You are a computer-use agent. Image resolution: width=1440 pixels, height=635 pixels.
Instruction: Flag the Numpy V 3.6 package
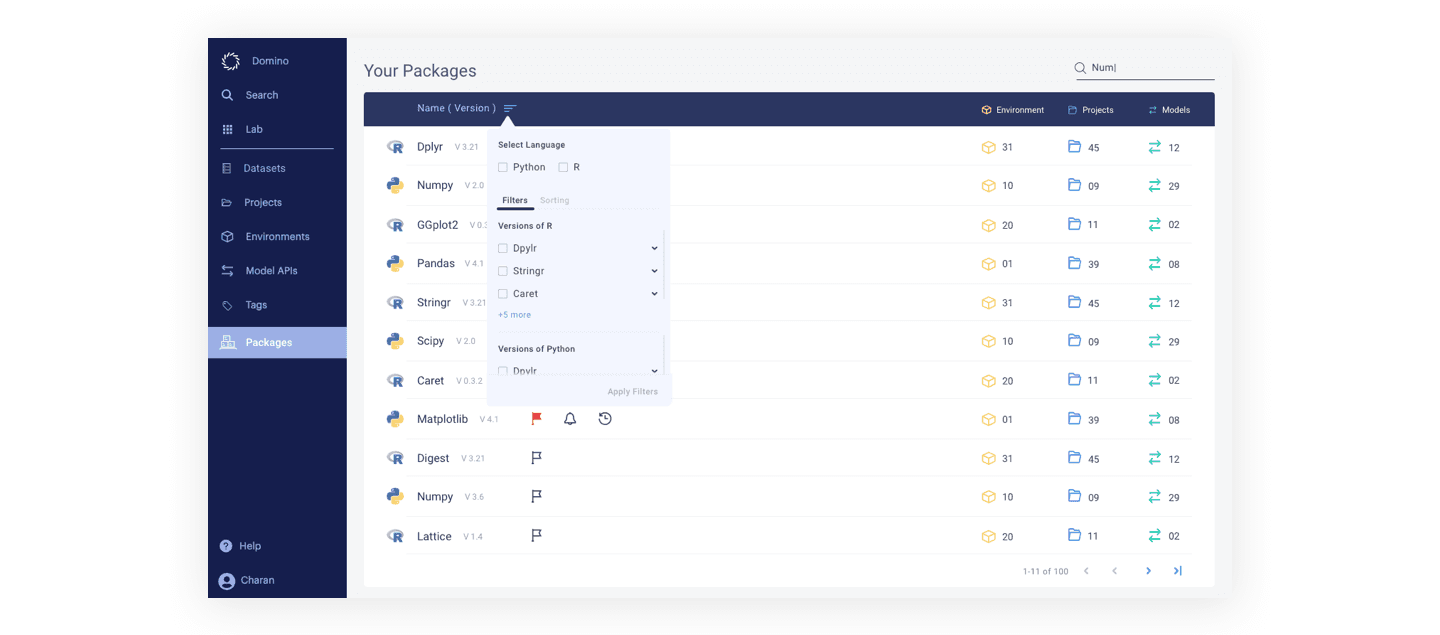pos(536,496)
